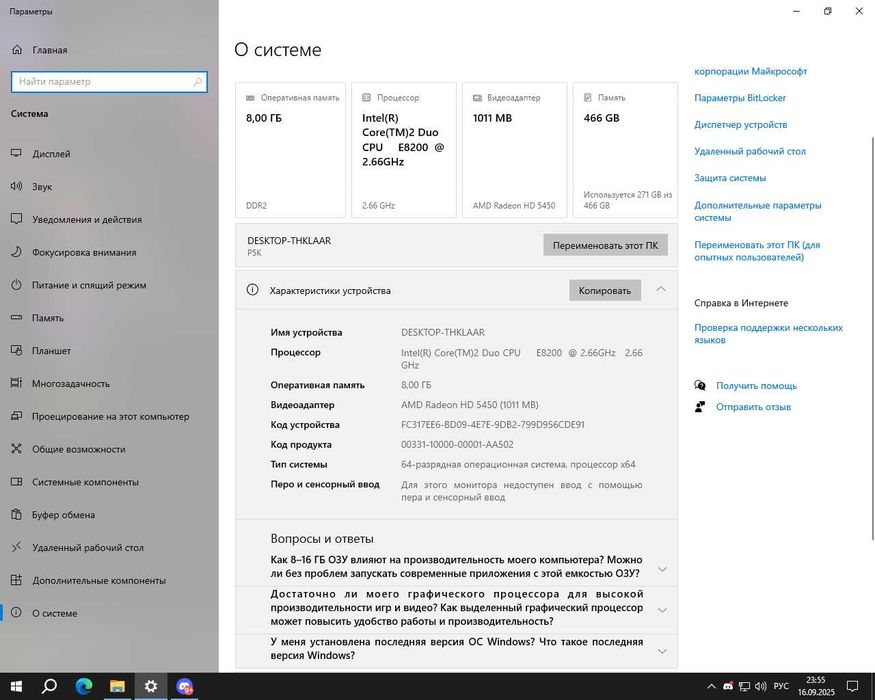This screenshot has width=875, height=700.
Task: Click the Проецирование на этот компьютер icon
Action: coord(16,416)
